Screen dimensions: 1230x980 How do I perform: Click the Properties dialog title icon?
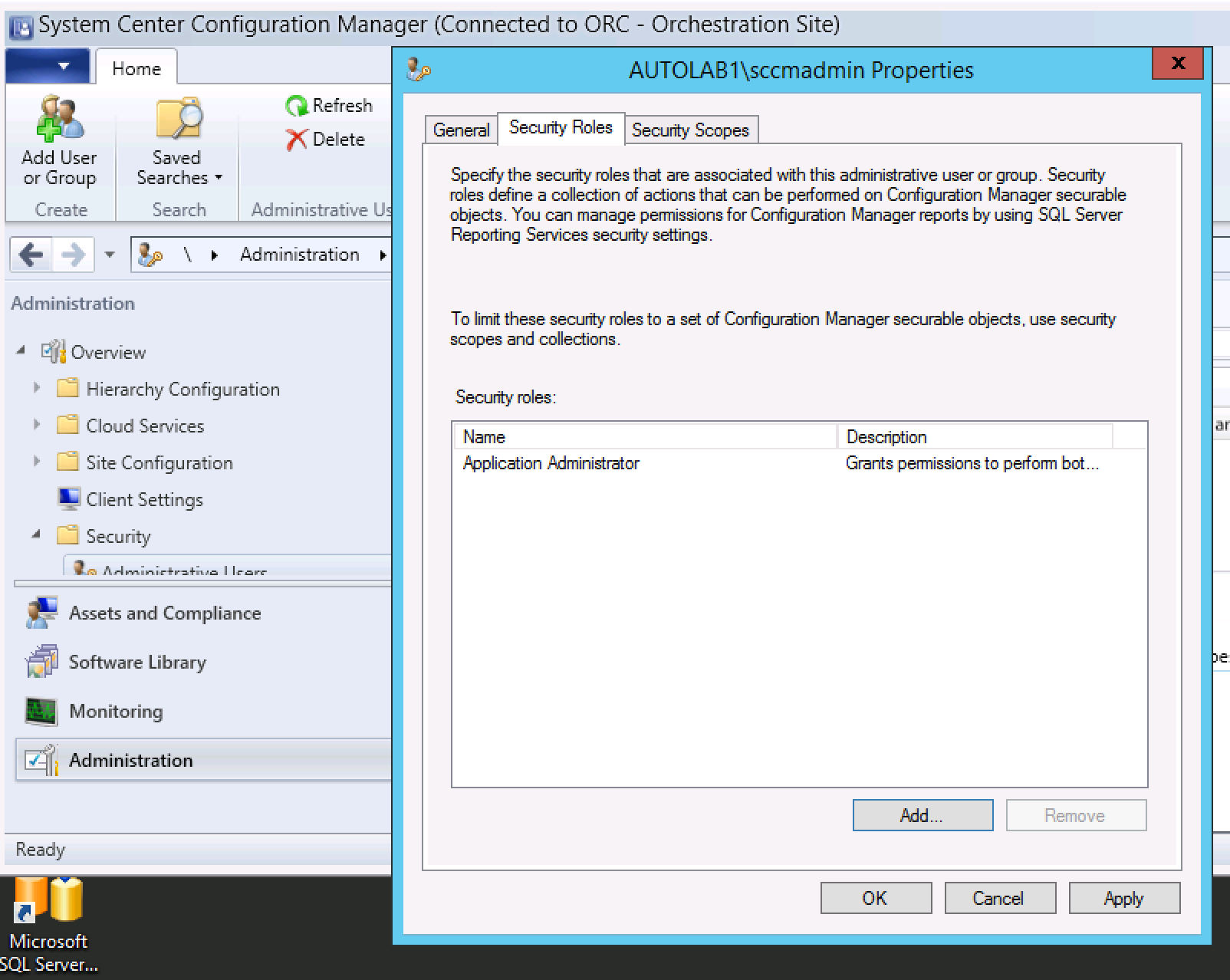tap(418, 70)
